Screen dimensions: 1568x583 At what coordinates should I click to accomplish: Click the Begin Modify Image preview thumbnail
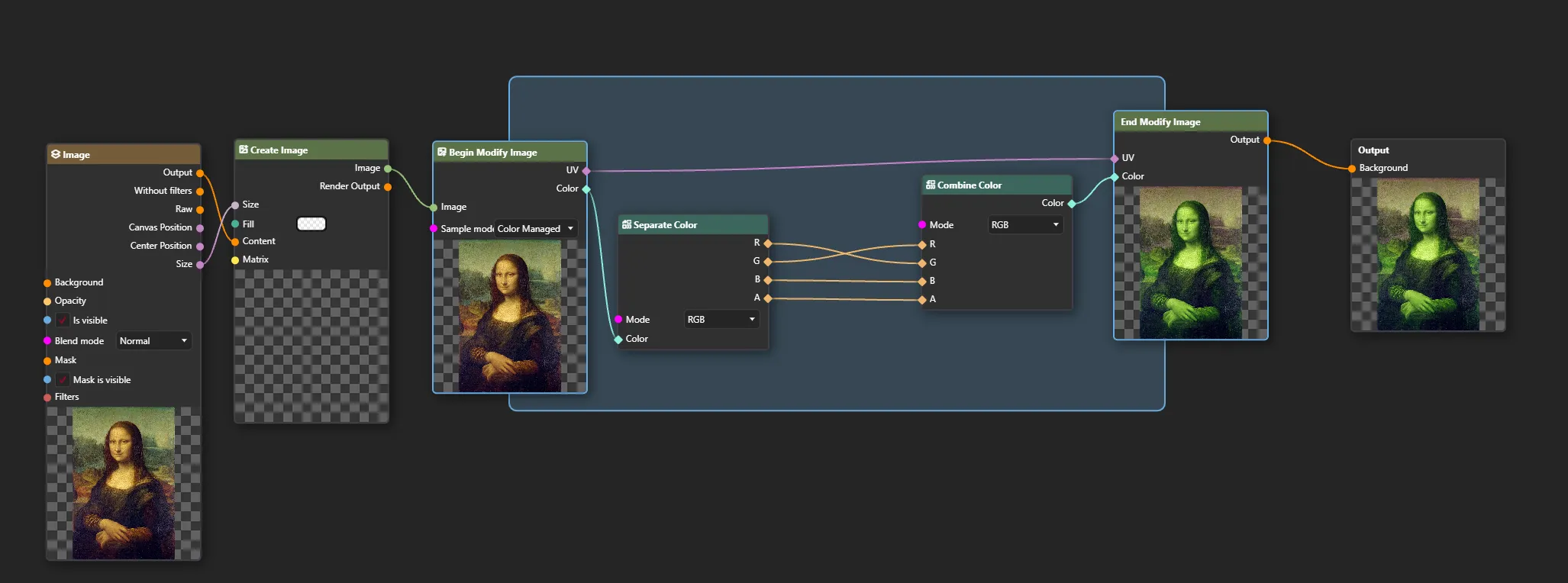(x=510, y=317)
